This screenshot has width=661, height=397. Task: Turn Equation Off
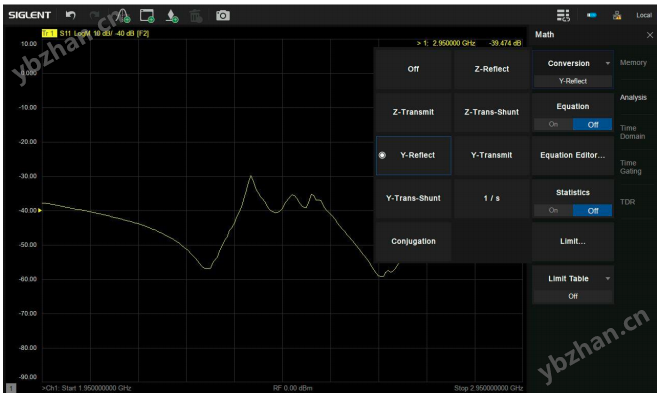(592, 124)
